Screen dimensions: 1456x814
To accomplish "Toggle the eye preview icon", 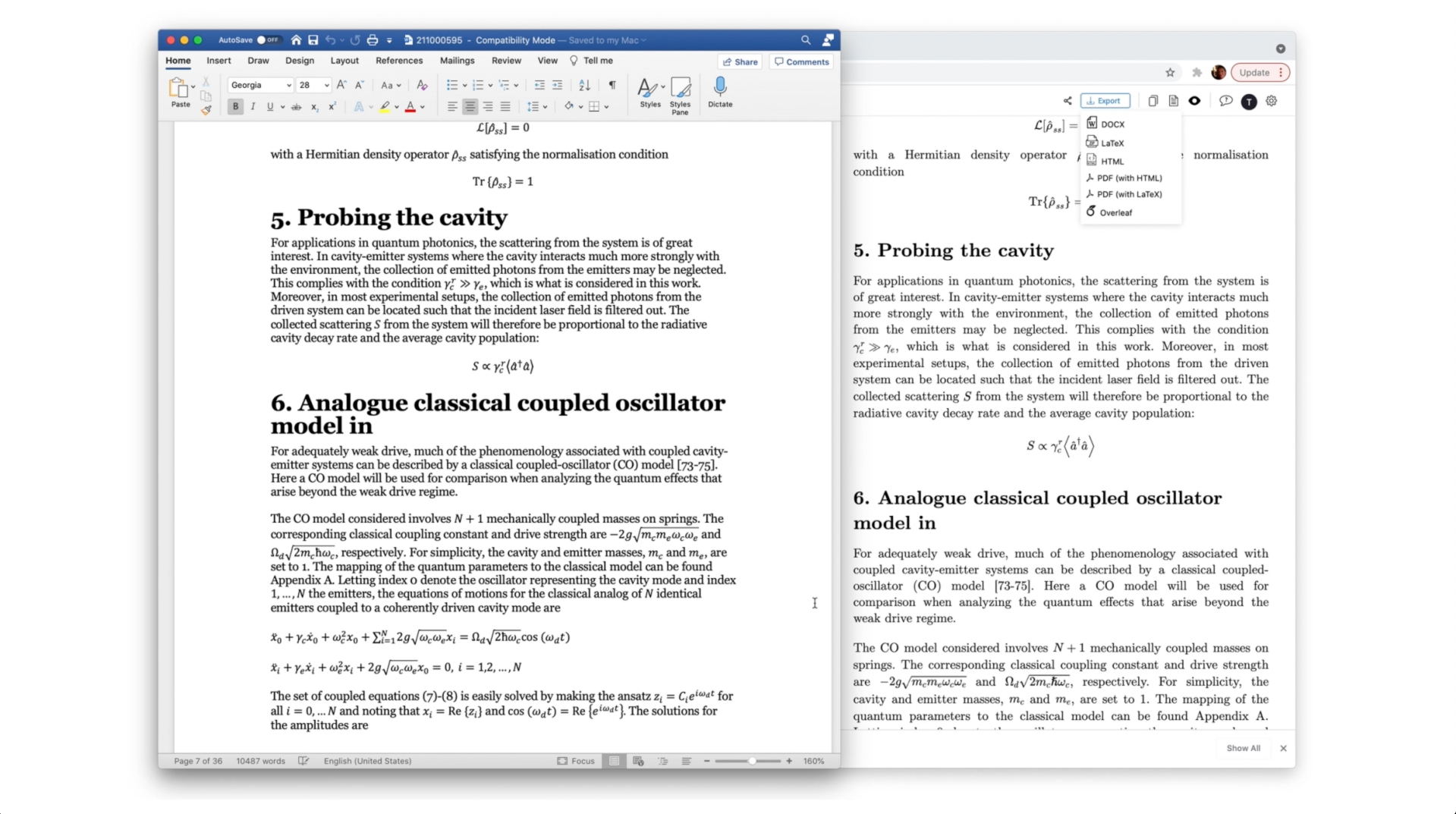I will (1194, 101).
